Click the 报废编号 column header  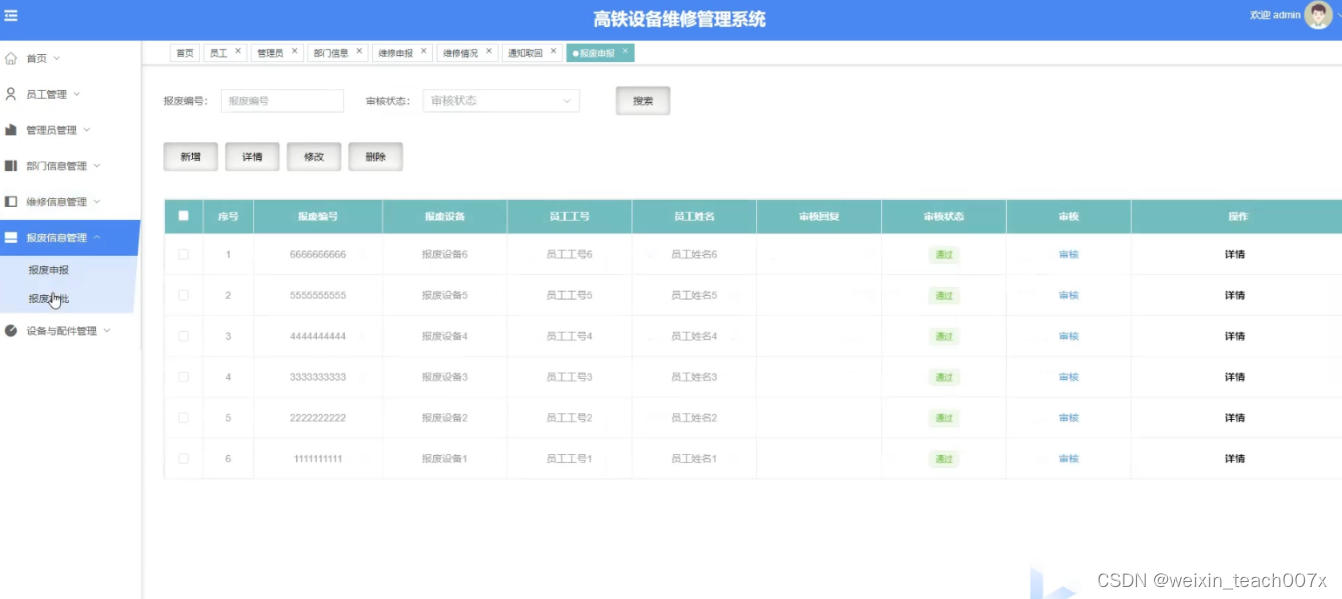318,216
